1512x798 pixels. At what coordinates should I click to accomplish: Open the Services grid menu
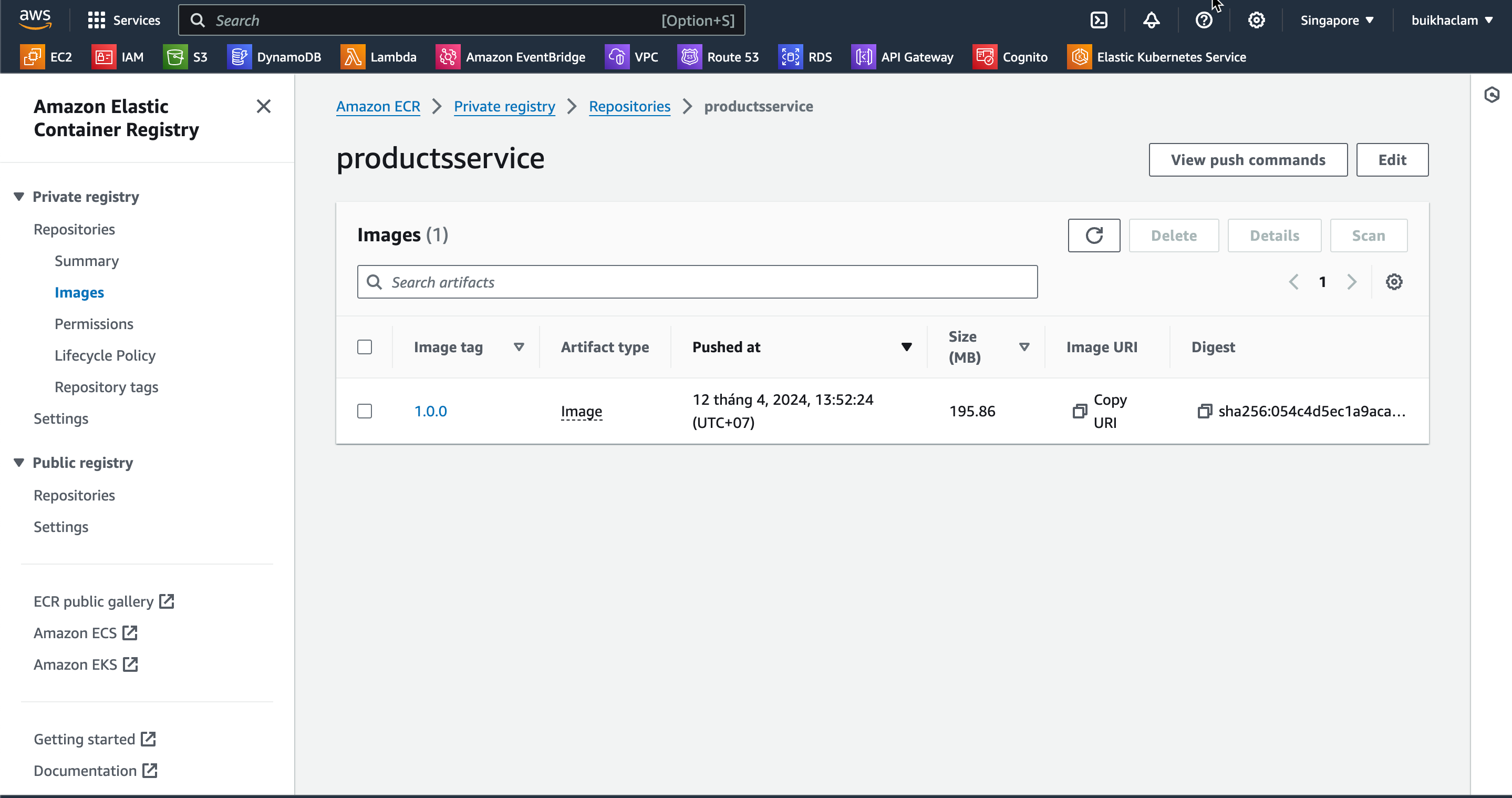tap(96, 21)
